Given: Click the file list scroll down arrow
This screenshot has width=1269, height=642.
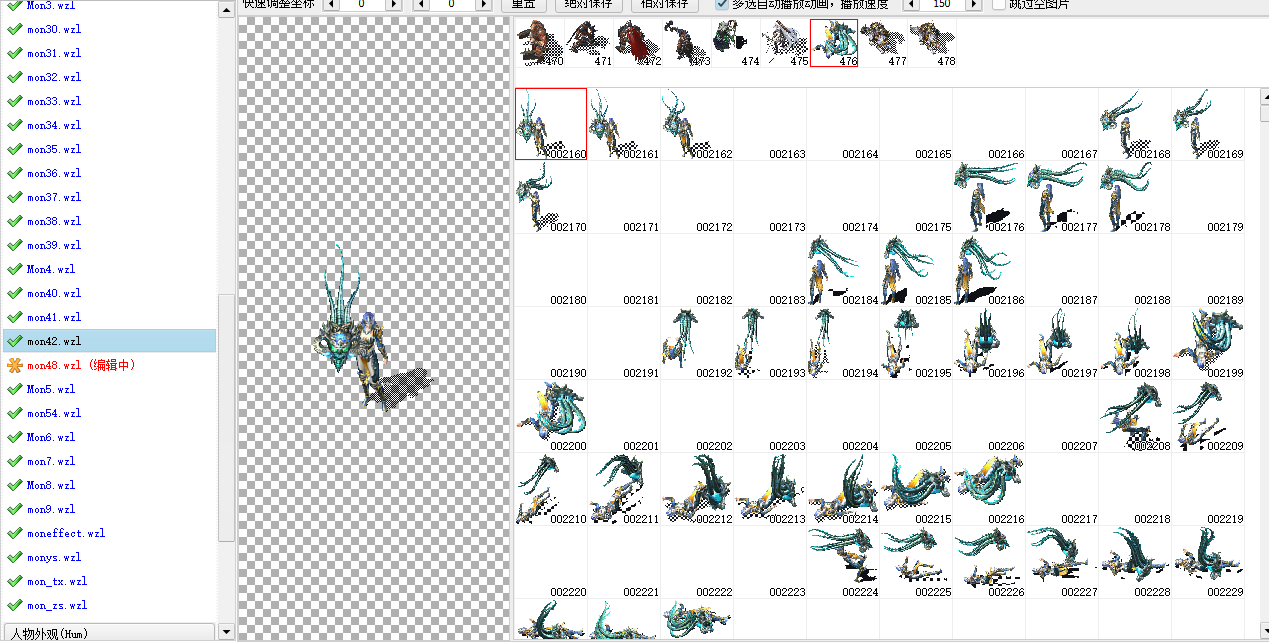Looking at the screenshot, I should [227, 632].
